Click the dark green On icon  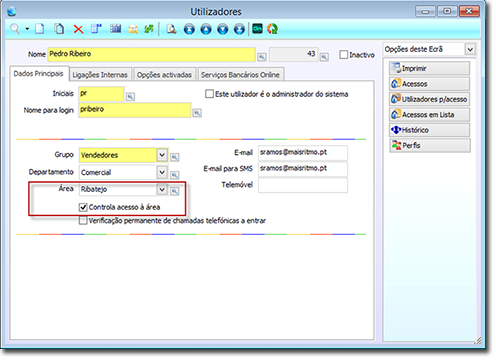click(257, 29)
